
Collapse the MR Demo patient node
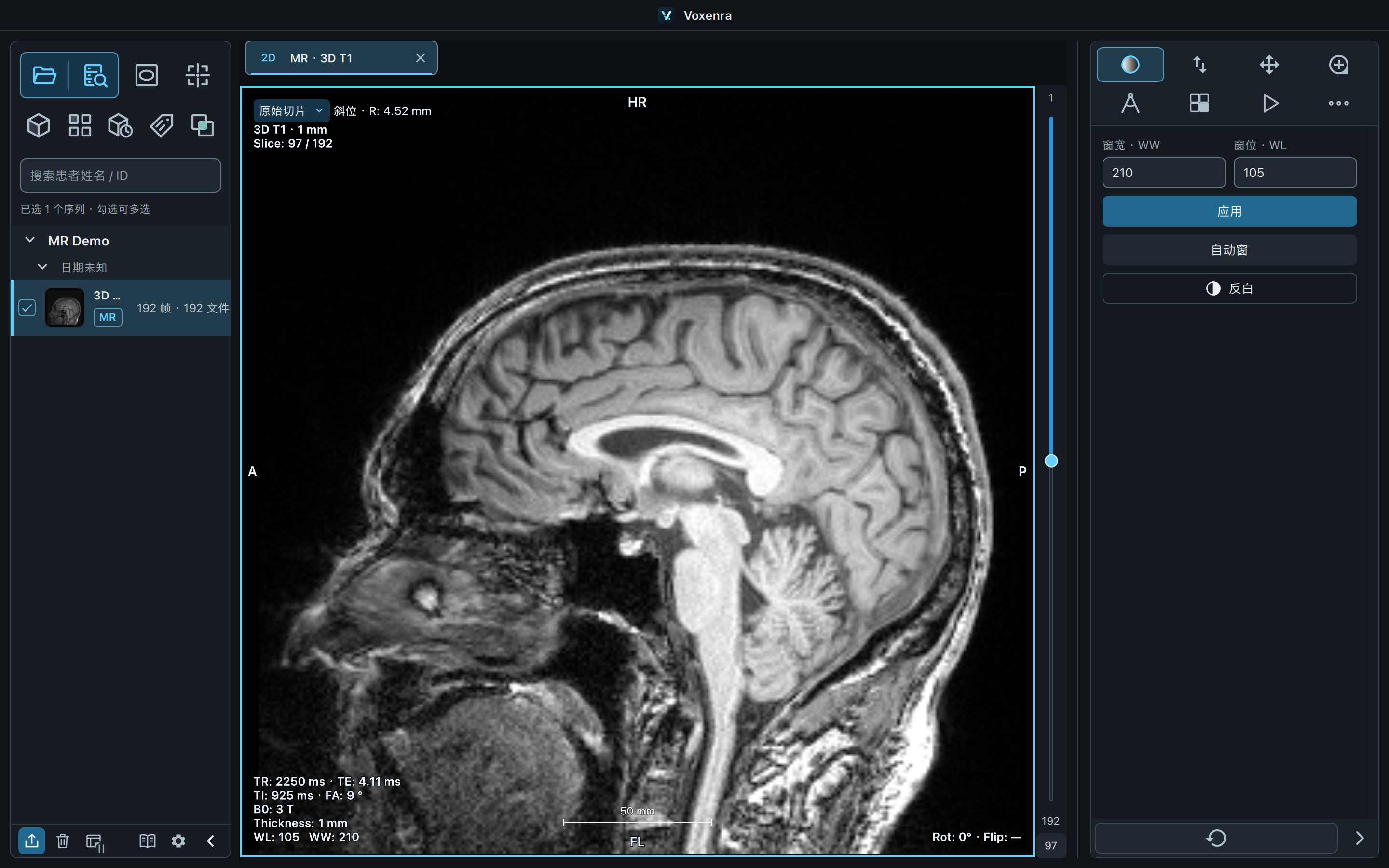coord(30,240)
